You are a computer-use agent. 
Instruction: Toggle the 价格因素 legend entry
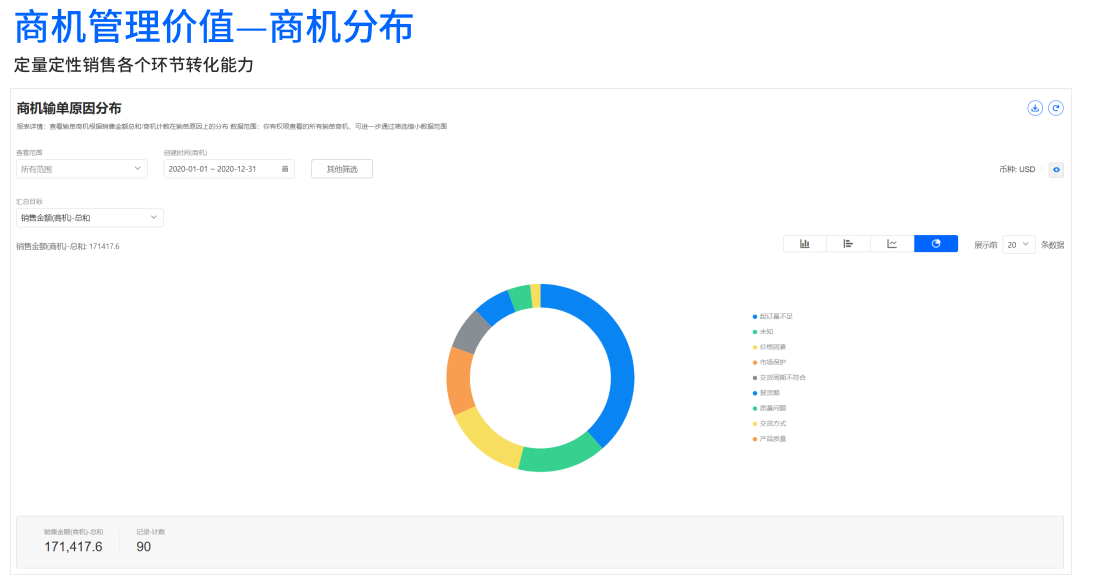coord(769,347)
